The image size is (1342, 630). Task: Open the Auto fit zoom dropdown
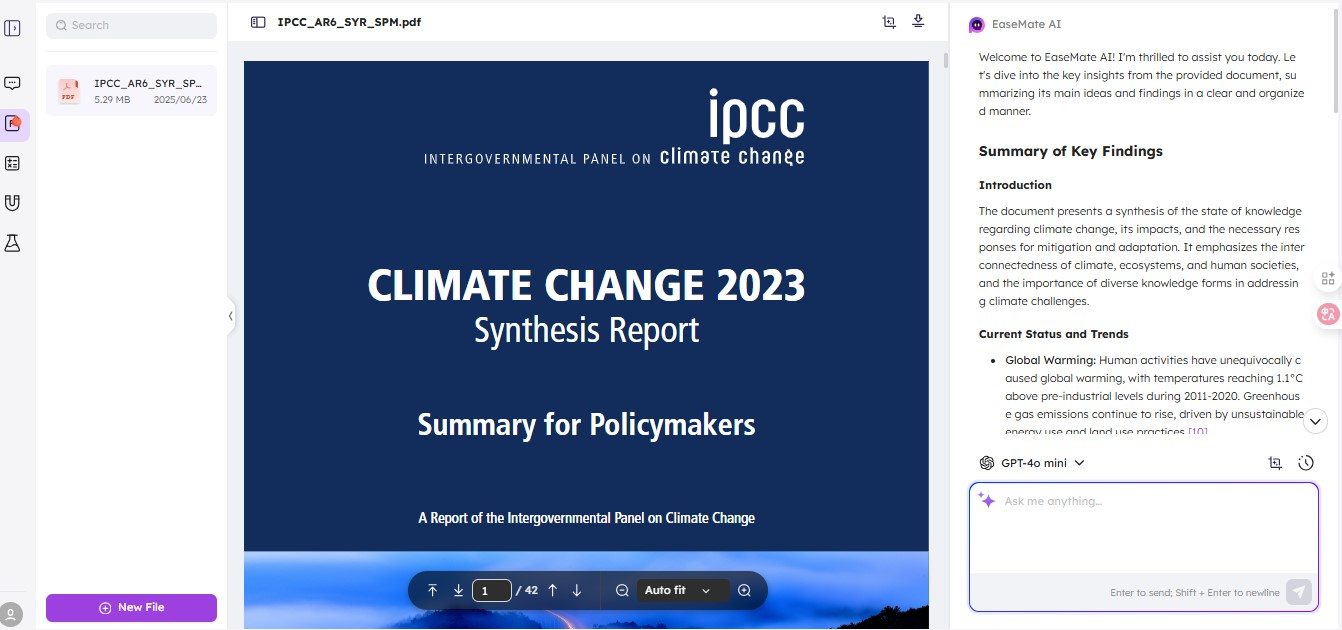(677, 591)
